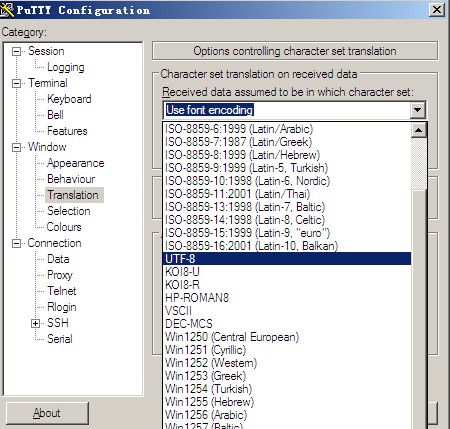Click the PuTTY icon in title bar
This screenshot has width=450, height=429.
[x=7, y=9]
